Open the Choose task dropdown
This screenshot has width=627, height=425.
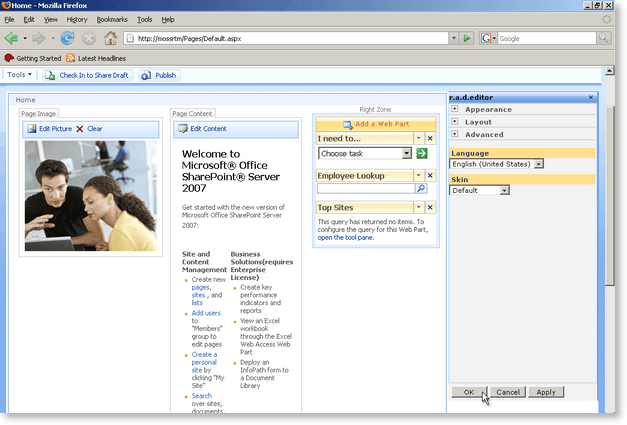(x=407, y=153)
